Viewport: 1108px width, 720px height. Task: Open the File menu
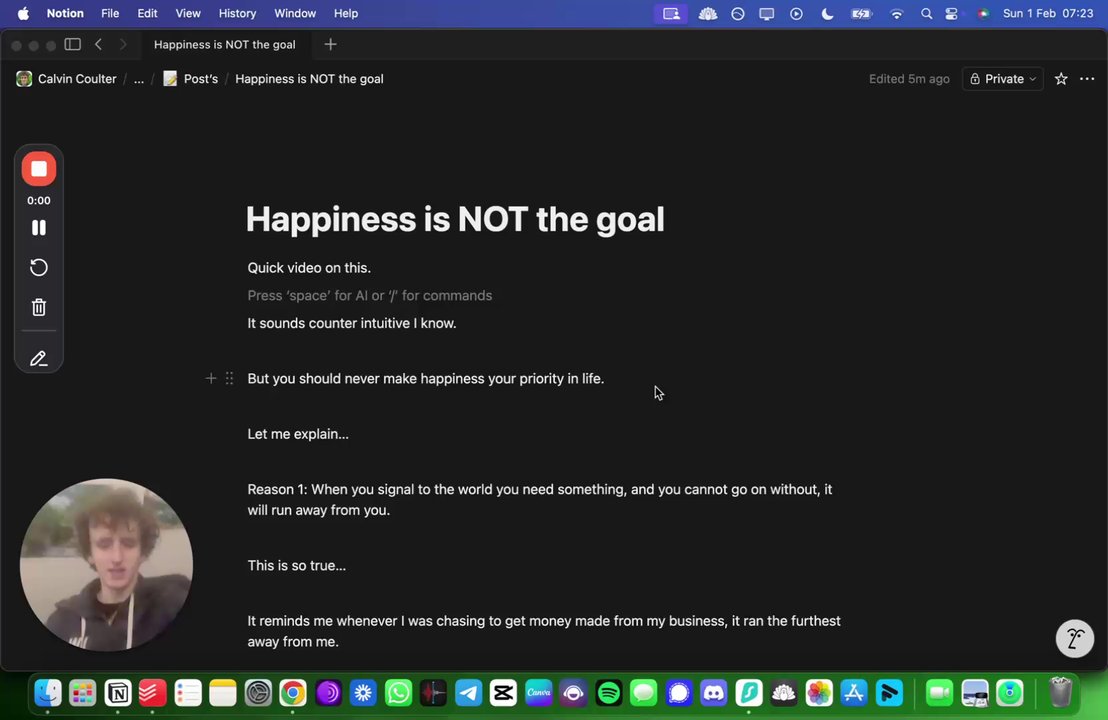click(110, 13)
